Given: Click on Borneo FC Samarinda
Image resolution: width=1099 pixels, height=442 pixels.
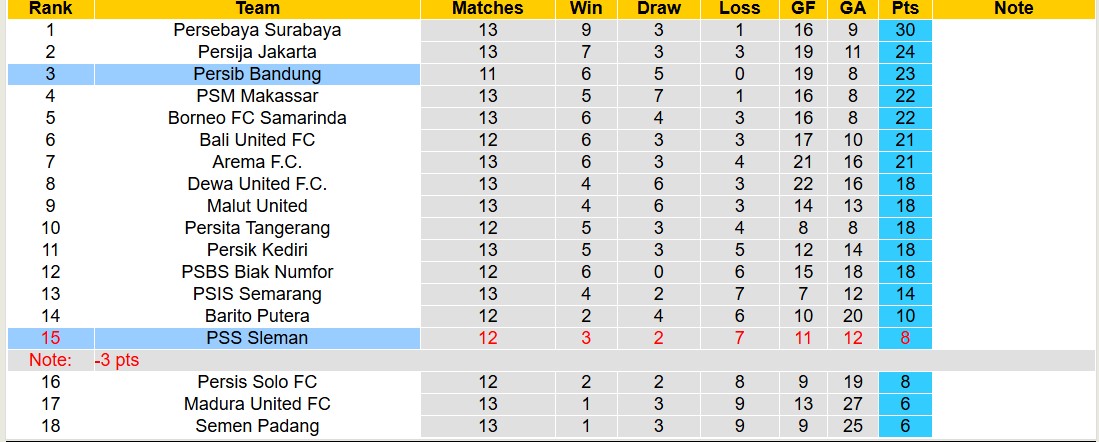Looking at the screenshot, I should coord(257,118).
